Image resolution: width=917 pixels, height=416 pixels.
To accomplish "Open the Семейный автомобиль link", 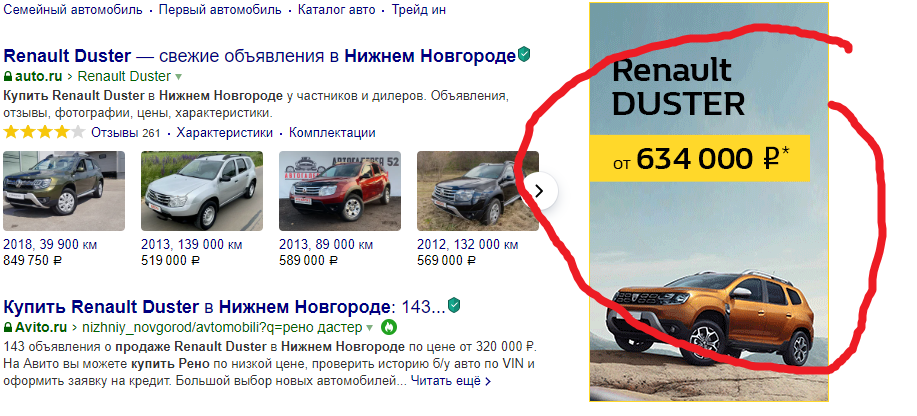I will pyautogui.click(x=73, y=9).
